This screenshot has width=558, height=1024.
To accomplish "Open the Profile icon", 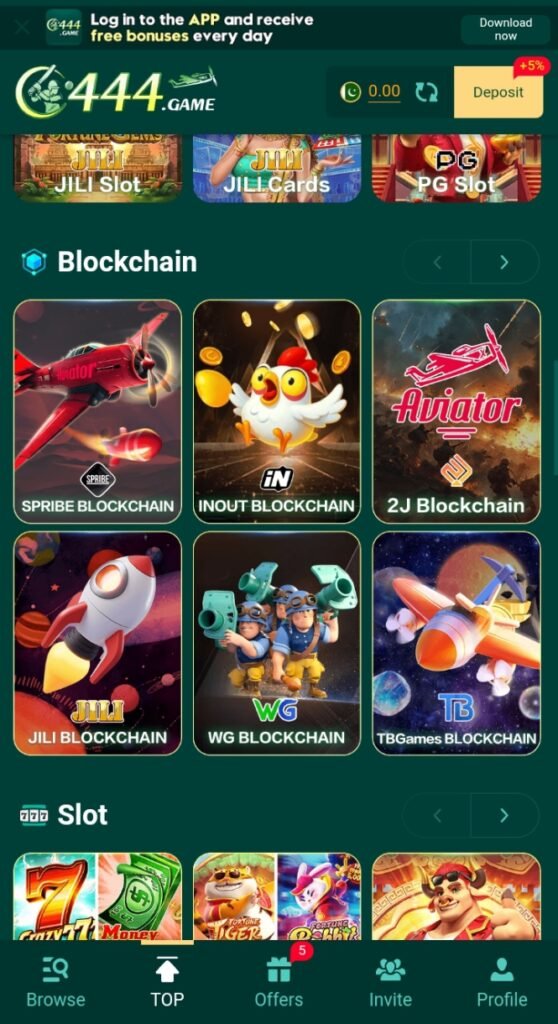I will (x=502, y=970).
